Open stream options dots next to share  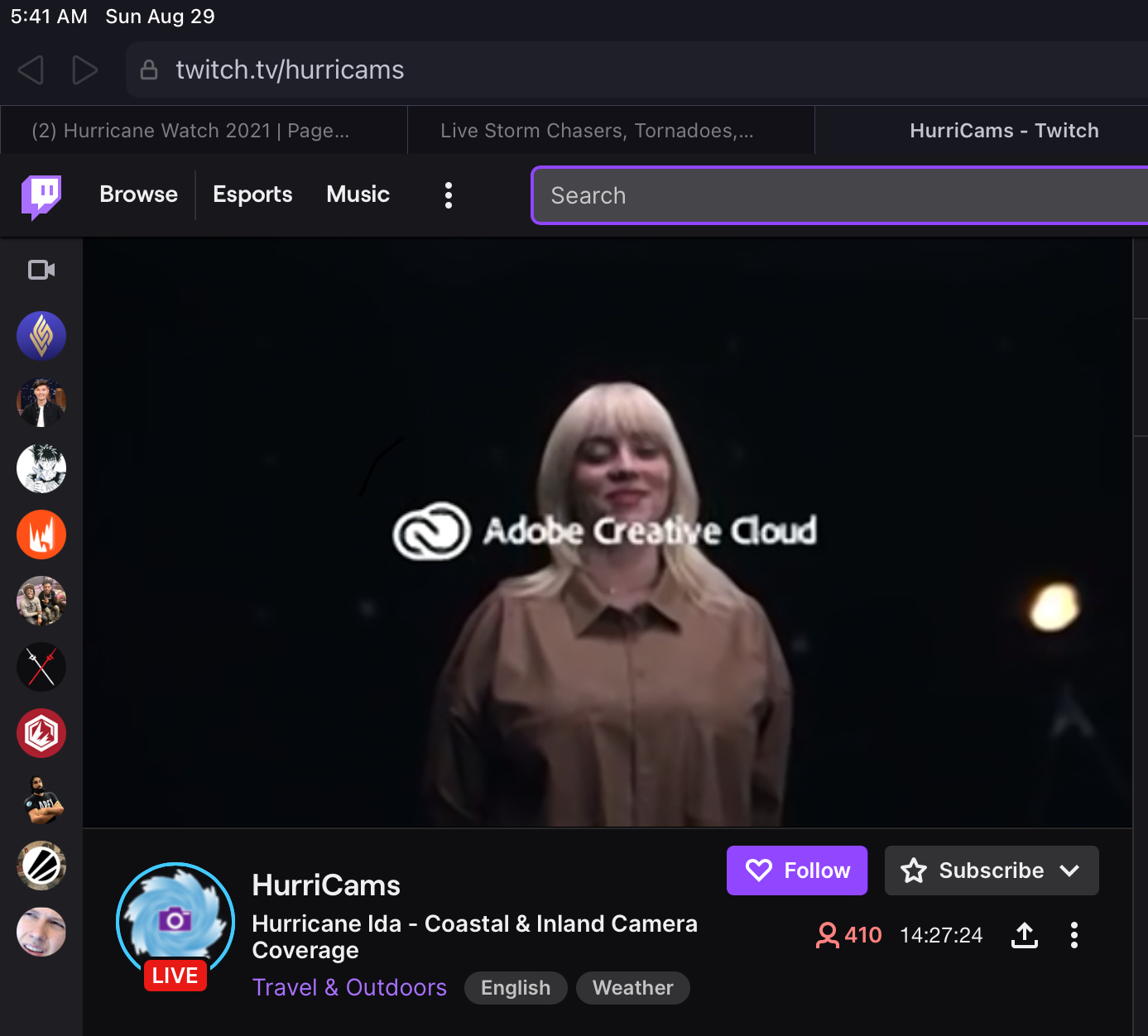click(x=1074, y=935)
